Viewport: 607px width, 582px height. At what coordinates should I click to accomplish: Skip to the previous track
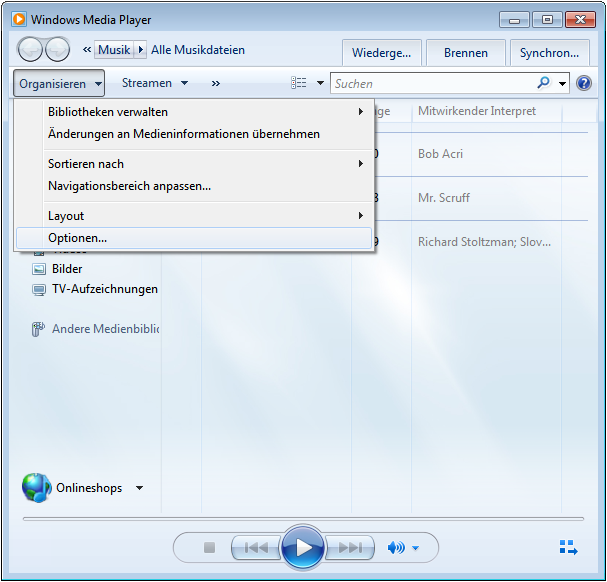click(x=256, y=548)
